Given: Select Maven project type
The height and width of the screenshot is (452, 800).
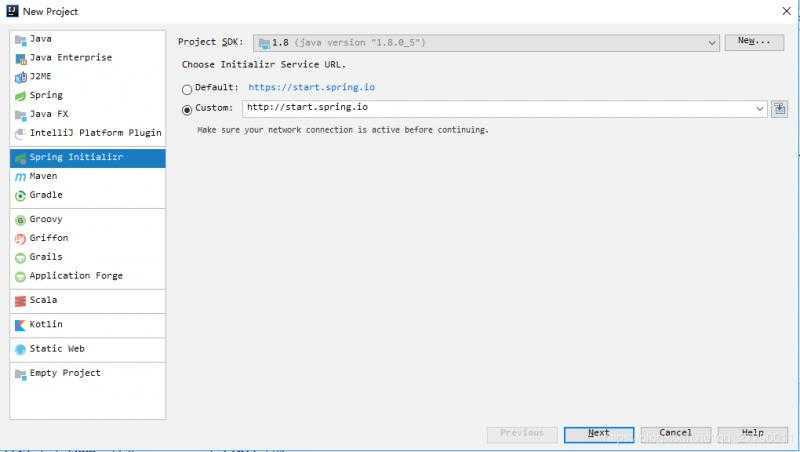Looking at the screenshot, I should click(x=88, y=177).
